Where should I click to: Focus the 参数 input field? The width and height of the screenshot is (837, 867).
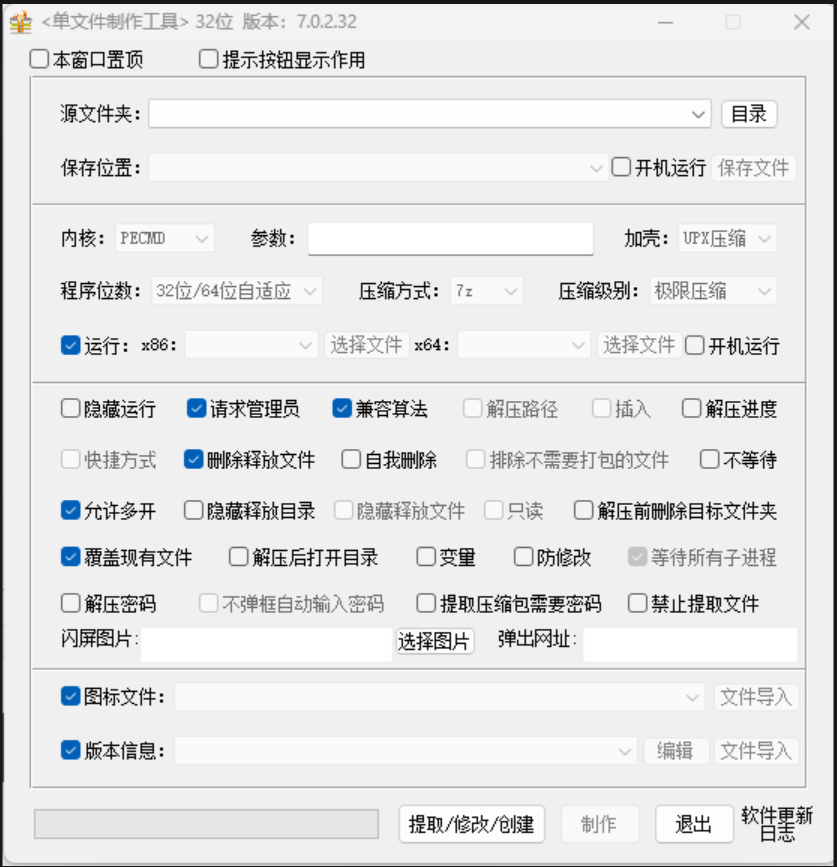click(x=451, y=239)
